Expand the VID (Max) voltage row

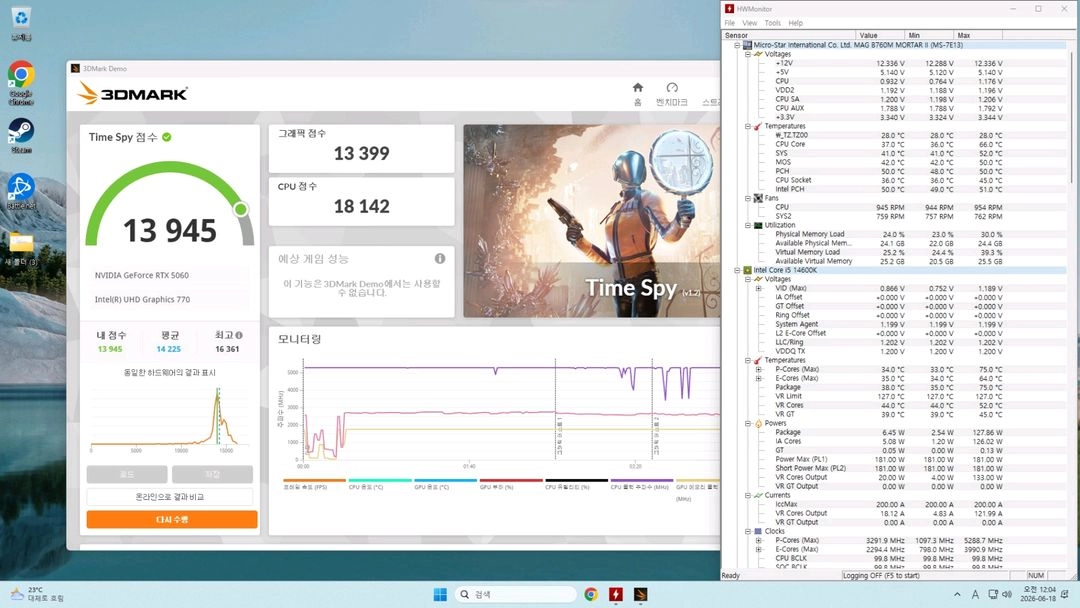coord(759,289)
